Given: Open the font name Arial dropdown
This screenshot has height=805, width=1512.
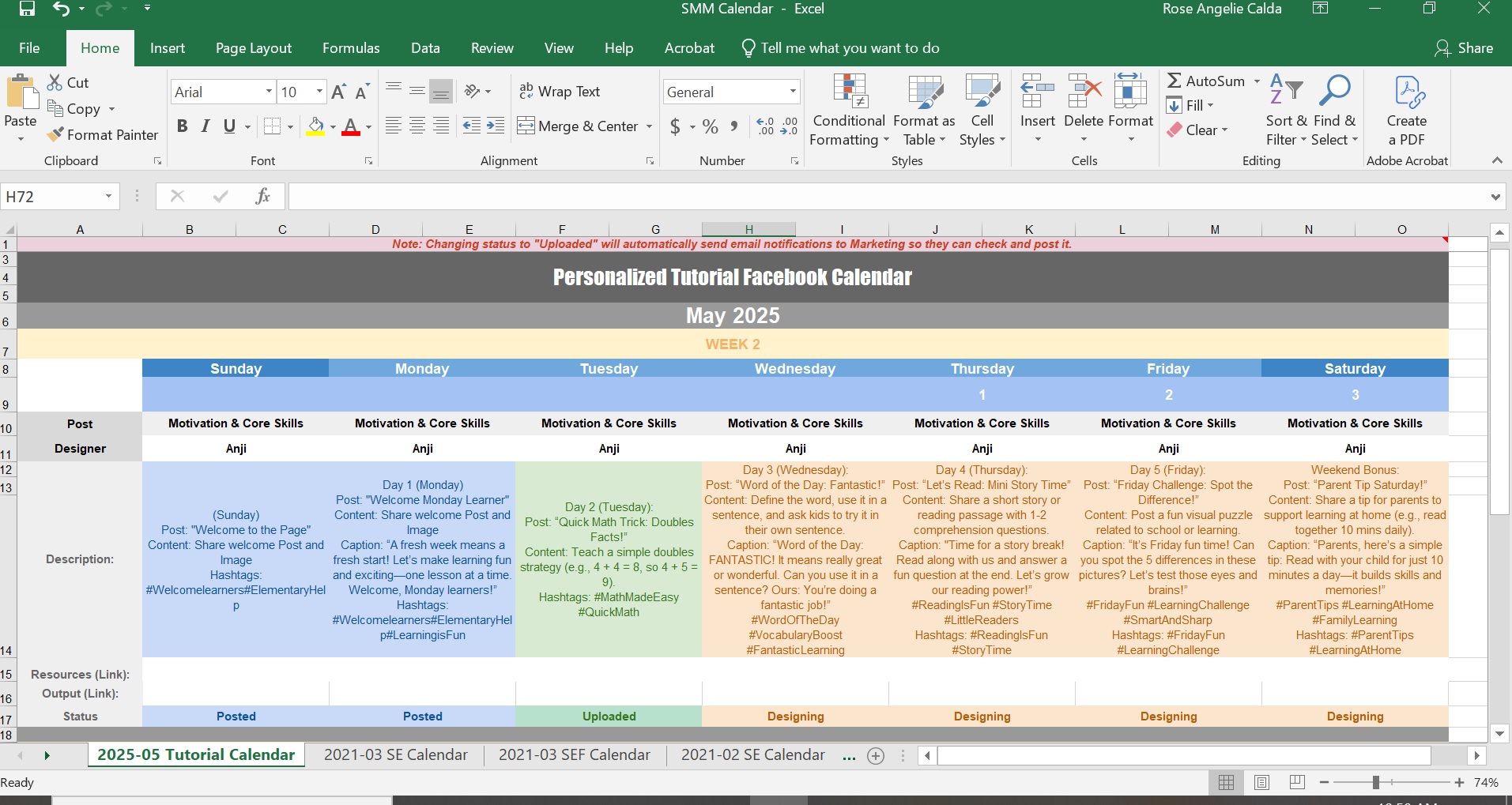Looking at the screenshot, I should coord(269,92).
